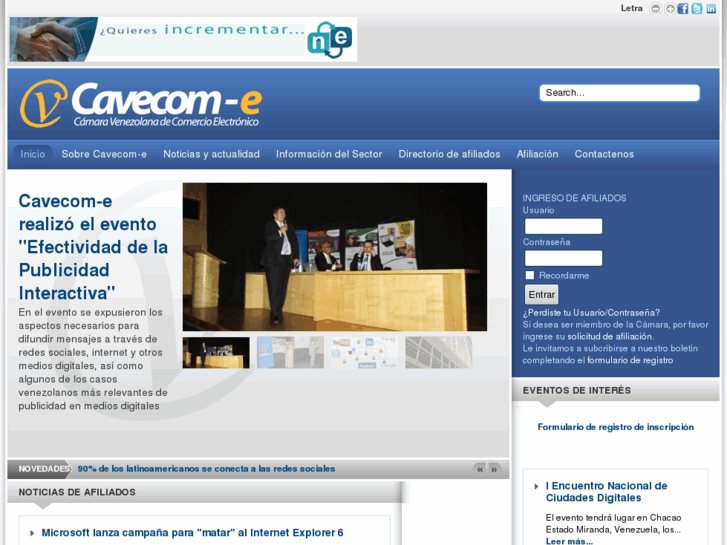727x545 pixels.
Task: Open the Microsoft Internet Explorer 6 article
Action: tap(192, 532)
